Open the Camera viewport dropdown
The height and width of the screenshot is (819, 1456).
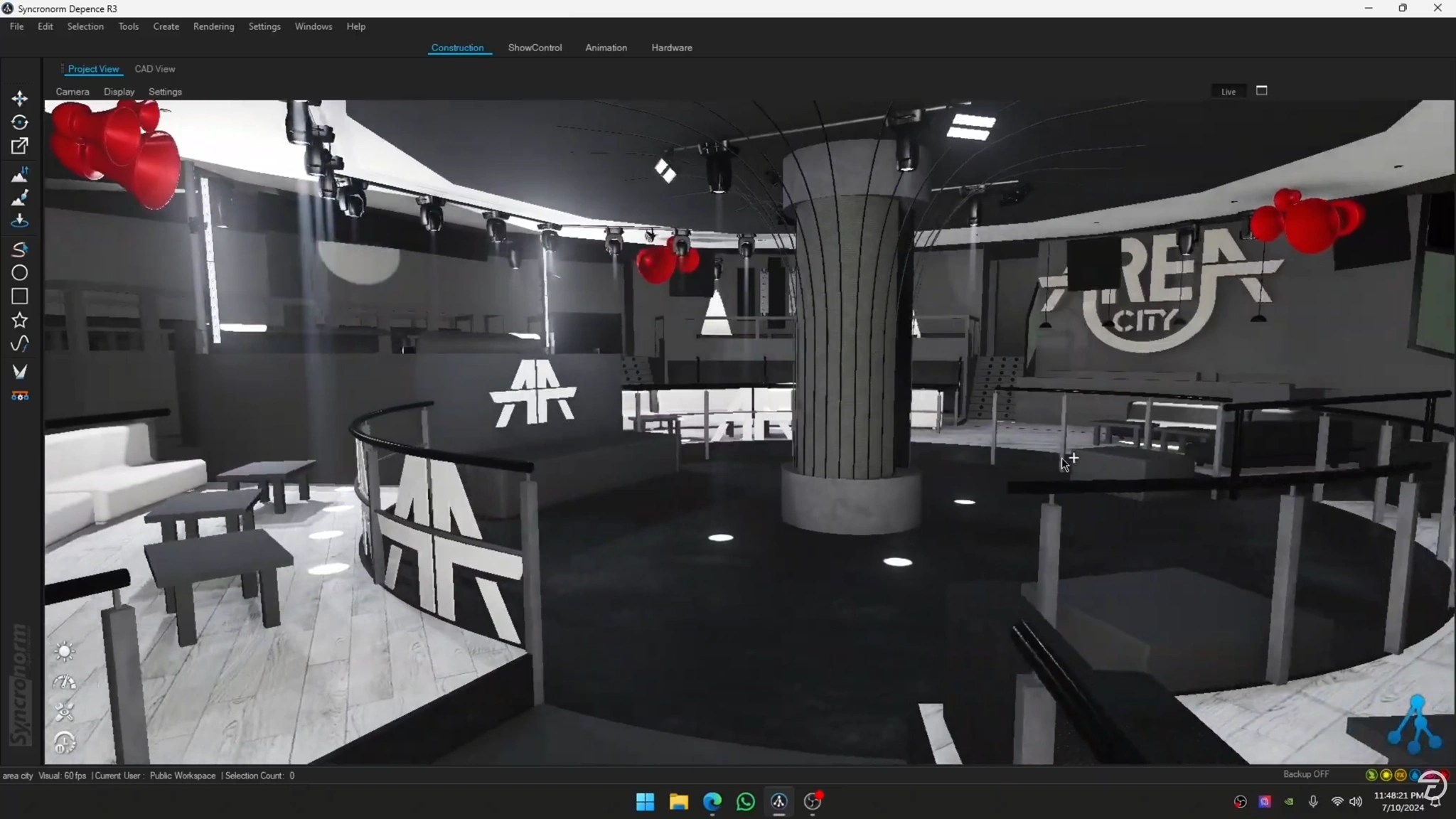[73, 92]
